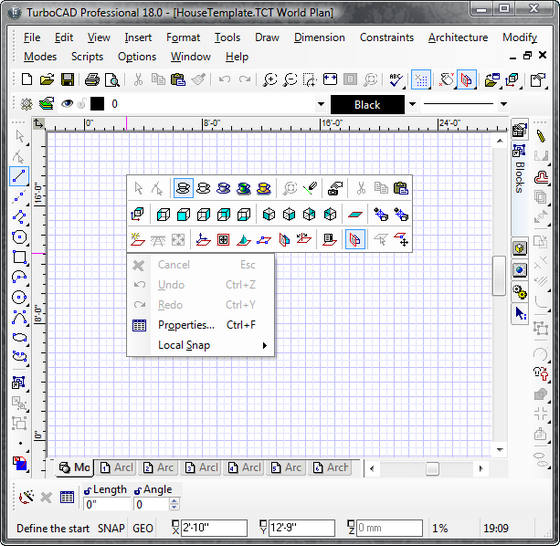Click the Paste clipboard icon in popup toolbar
This screenshot has height=546, width=560.
point(401,188)
